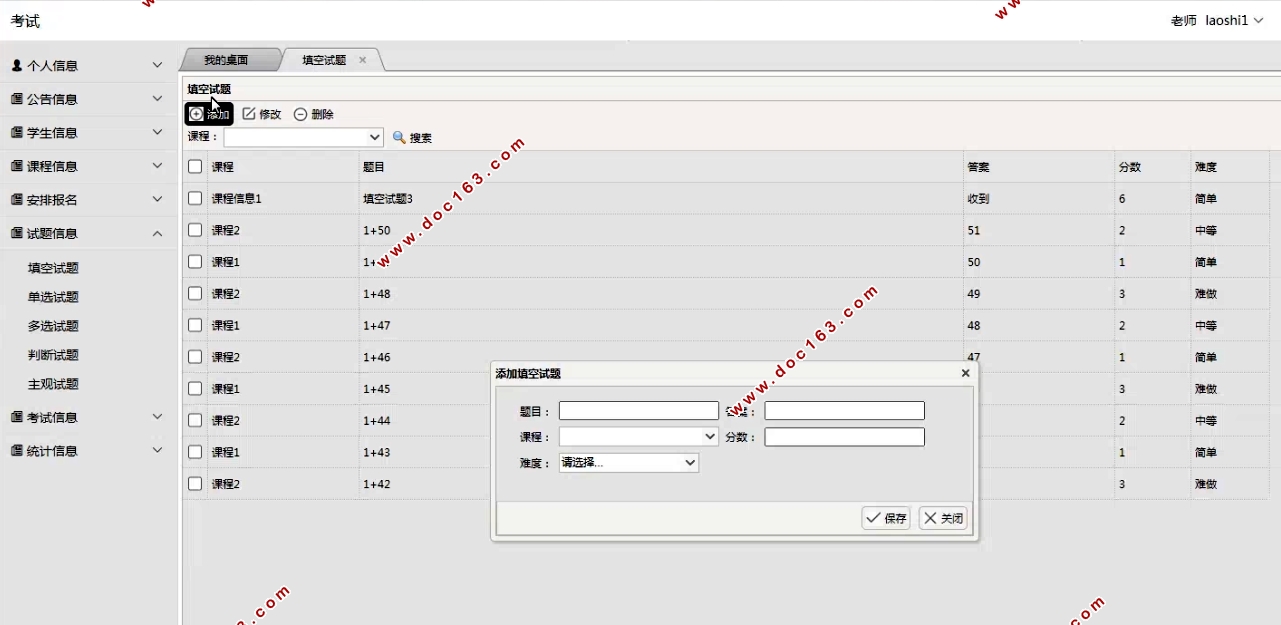This screenshot has height=625, width=1281.
Task: Expand the 课程信息 chevron
Action: click(x=157, y=166)
